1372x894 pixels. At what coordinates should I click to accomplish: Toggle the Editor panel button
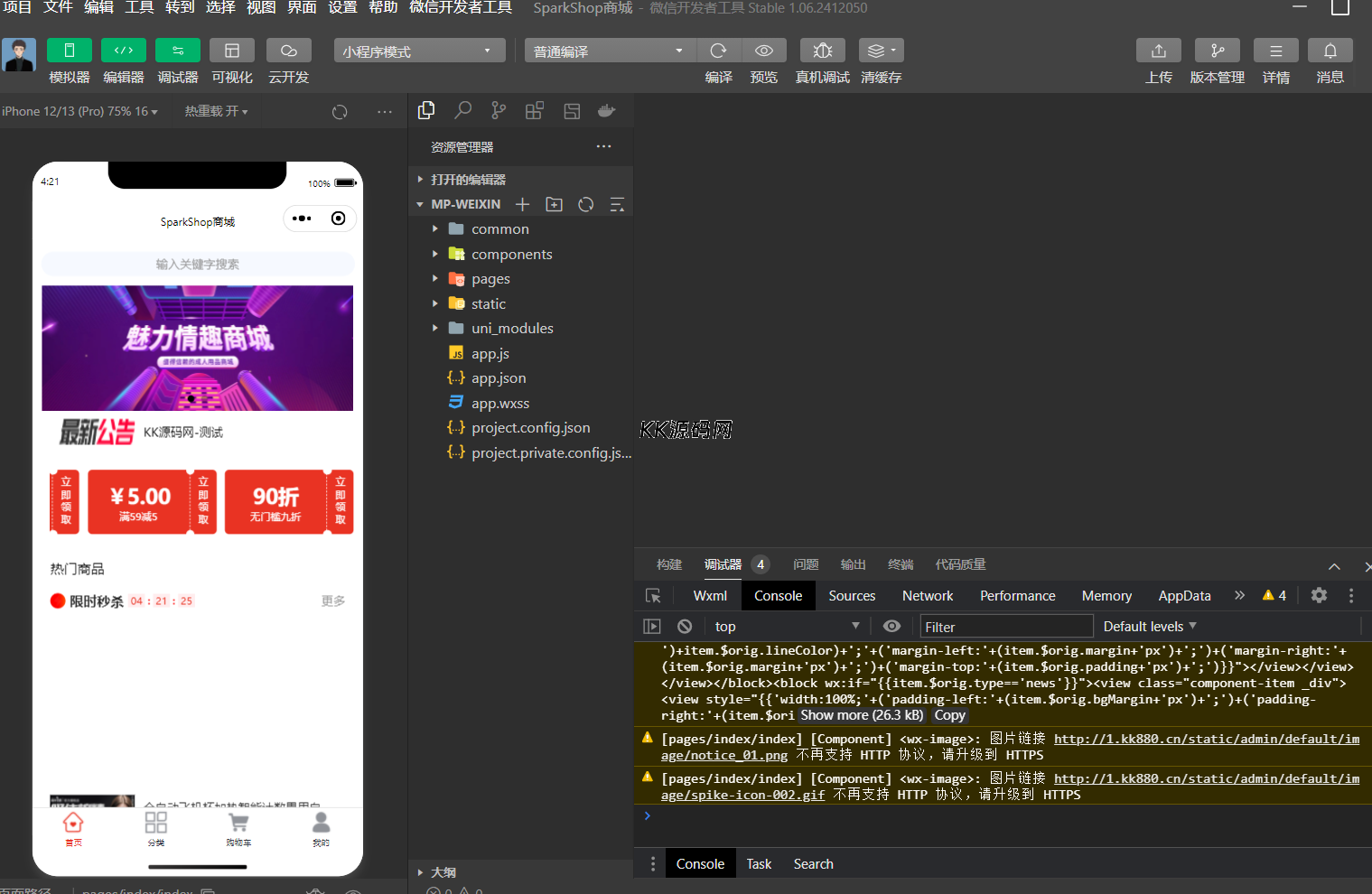point(124,51)
